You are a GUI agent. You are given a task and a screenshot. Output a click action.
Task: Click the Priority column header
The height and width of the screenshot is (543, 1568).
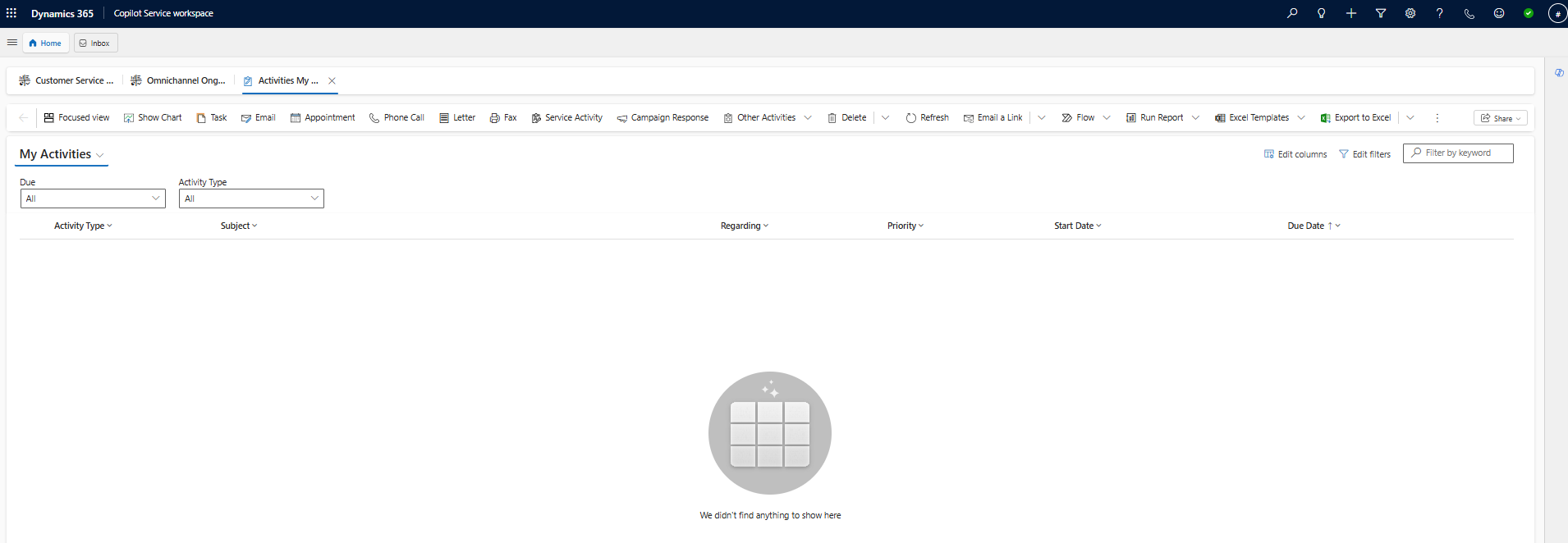click(x=905, y=226)
